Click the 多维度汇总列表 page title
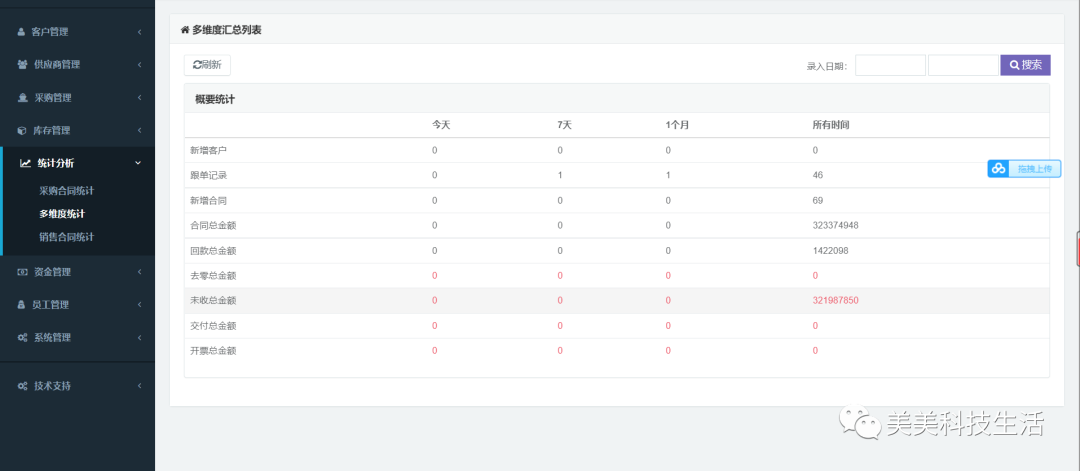This screenshot has height=471, width=1080. pyautogui.click(x=227, y=30)
